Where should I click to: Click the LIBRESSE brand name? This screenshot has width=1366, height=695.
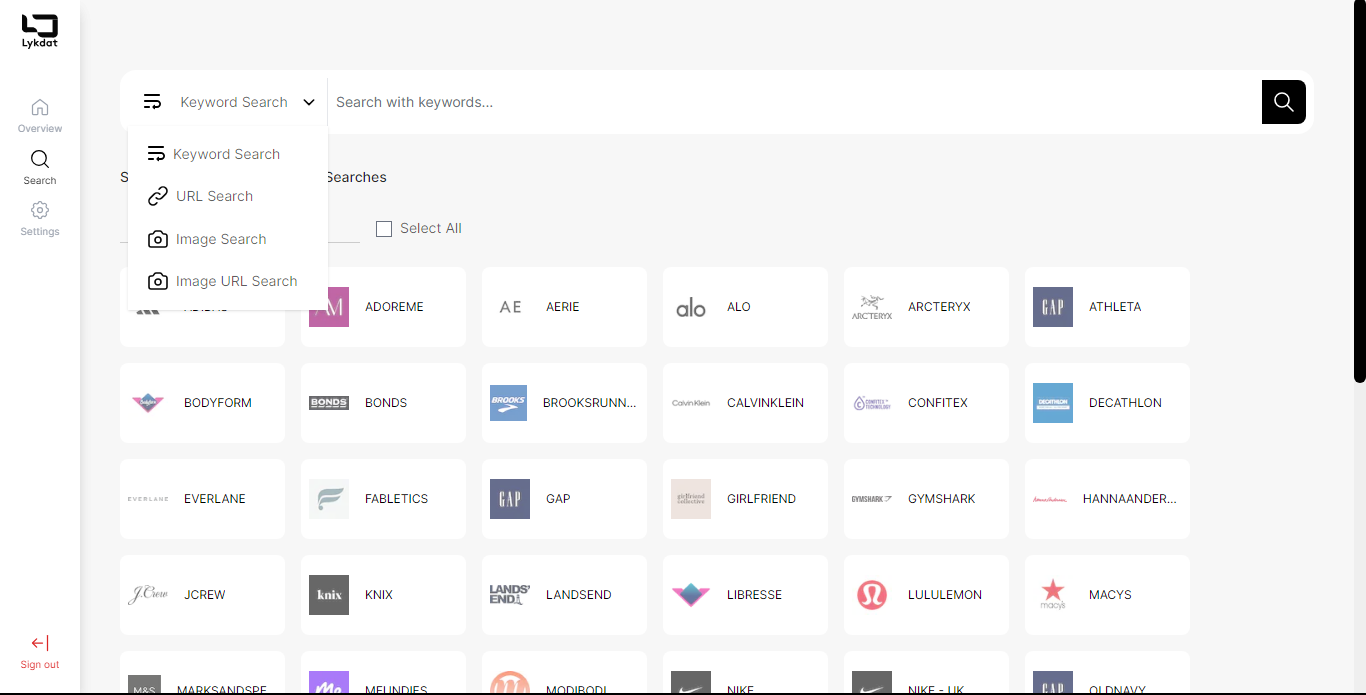pos(754,595)
